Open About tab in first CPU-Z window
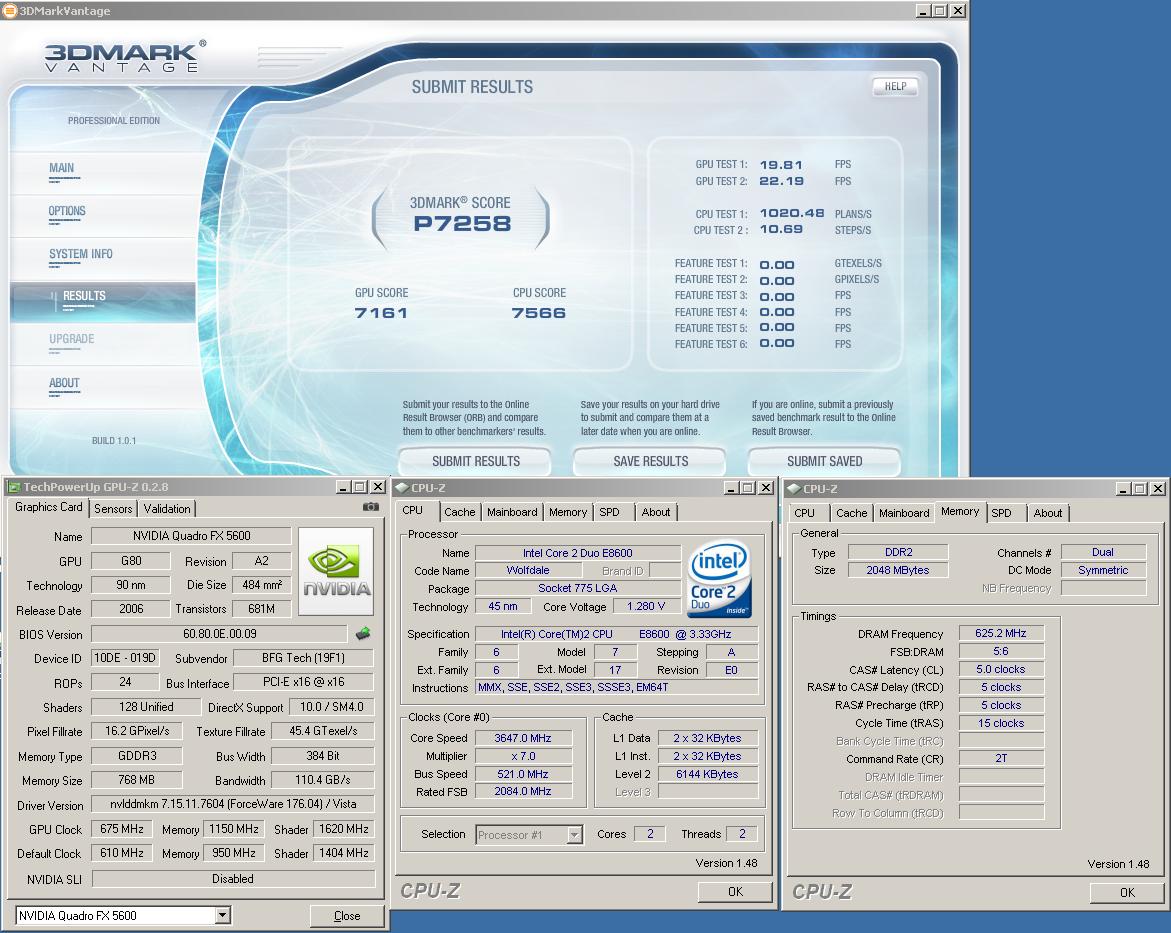This screenshot has height=933, width=1171. pyautogui.click(x=656, y=512)
